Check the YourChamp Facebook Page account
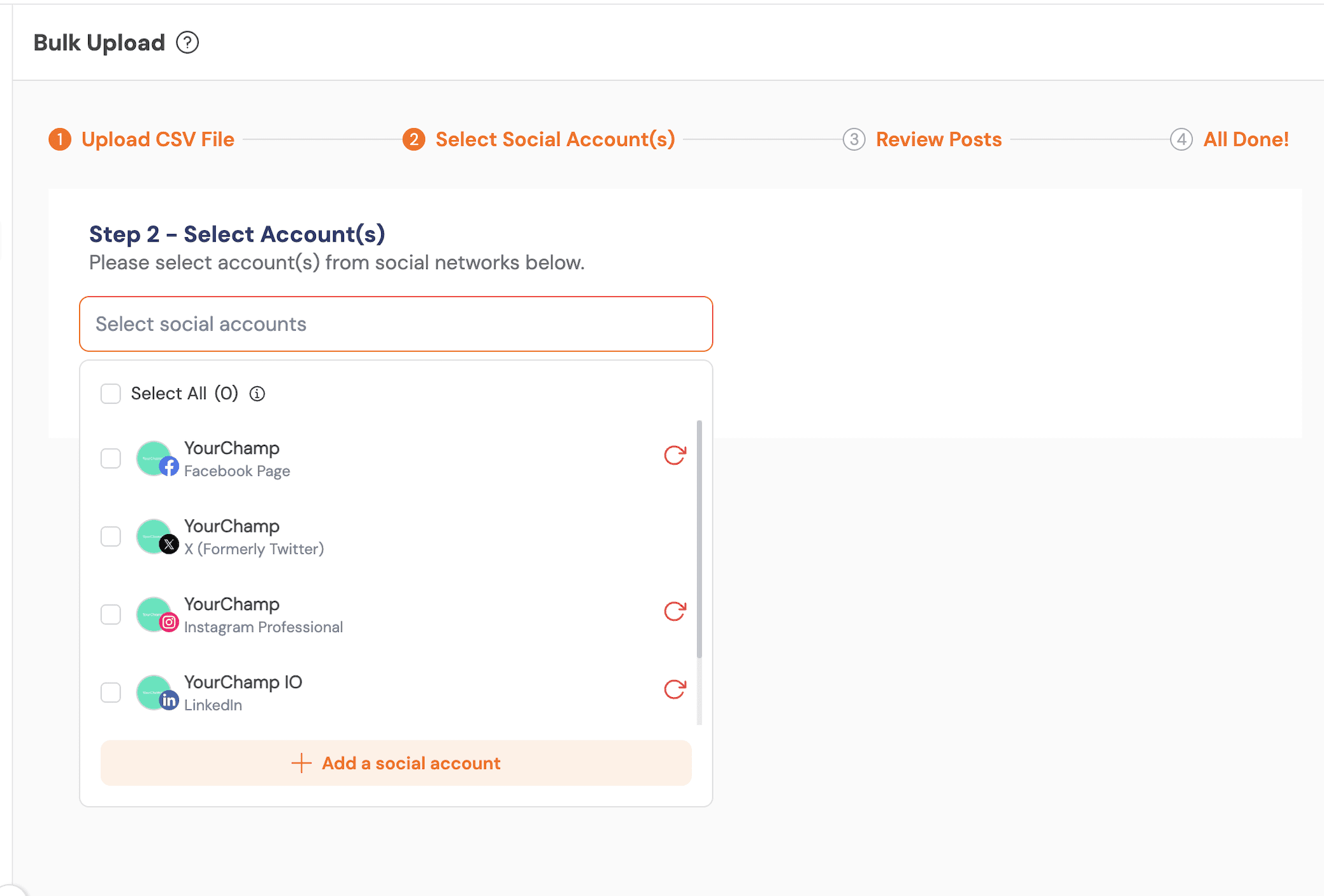 coord(111,458)
